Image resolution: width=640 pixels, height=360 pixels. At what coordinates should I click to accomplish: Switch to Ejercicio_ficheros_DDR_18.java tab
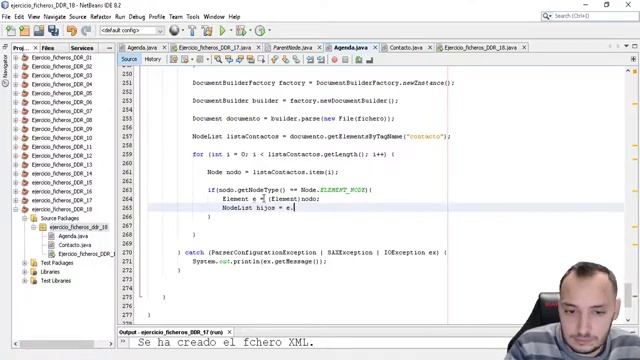pos(480,48)
